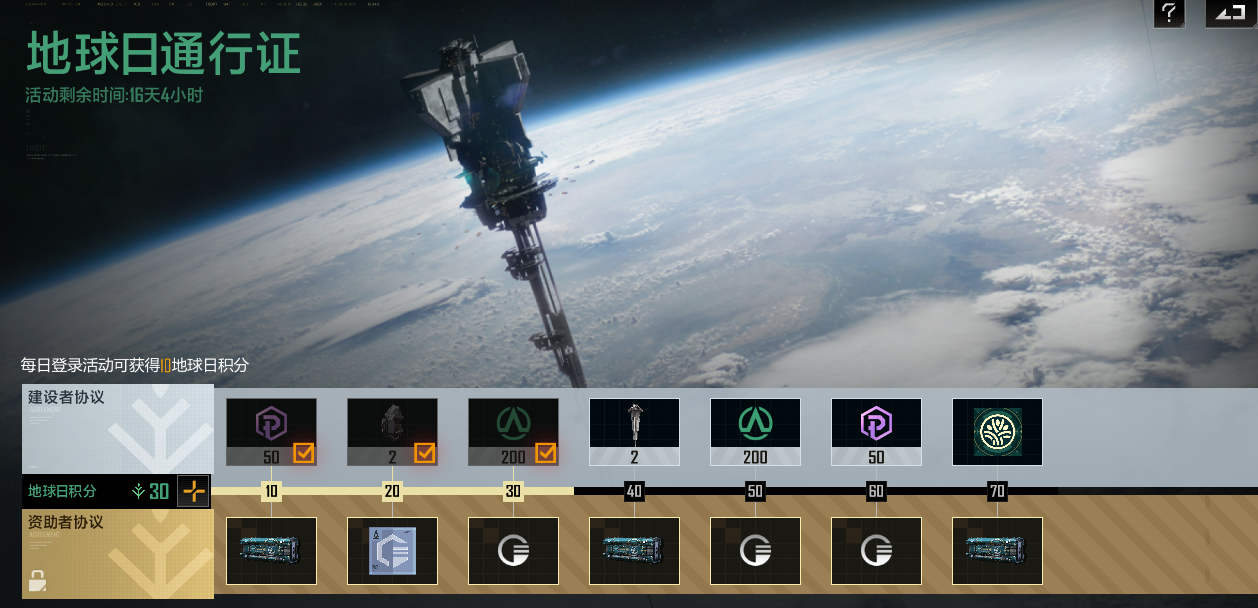Image resolution: width=1258 pixels, height=608 pixels.
Task: Select builder reward green 200 at 50 points
Action: 755,432
